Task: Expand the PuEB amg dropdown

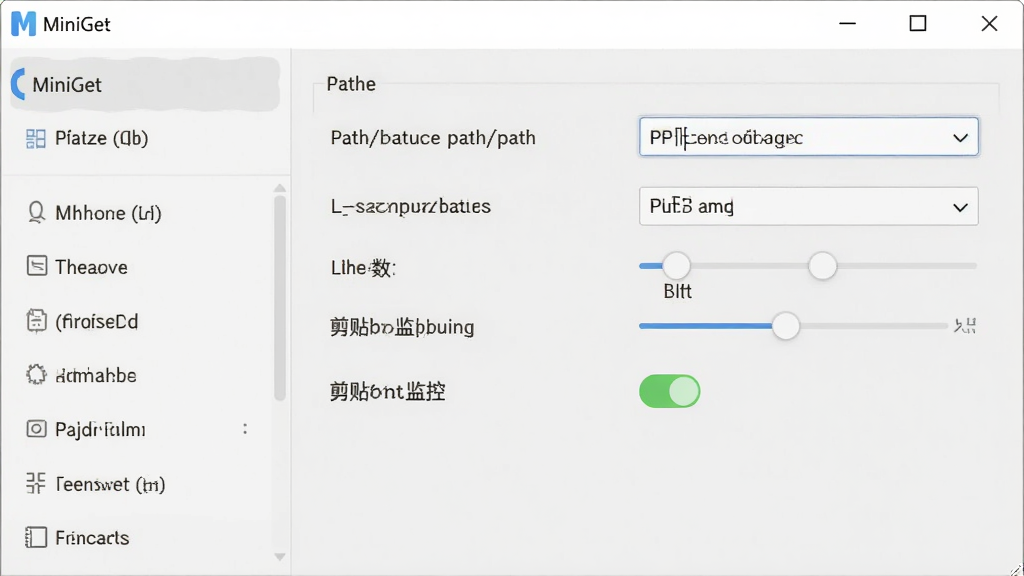Action: click(x=808, y=206)
